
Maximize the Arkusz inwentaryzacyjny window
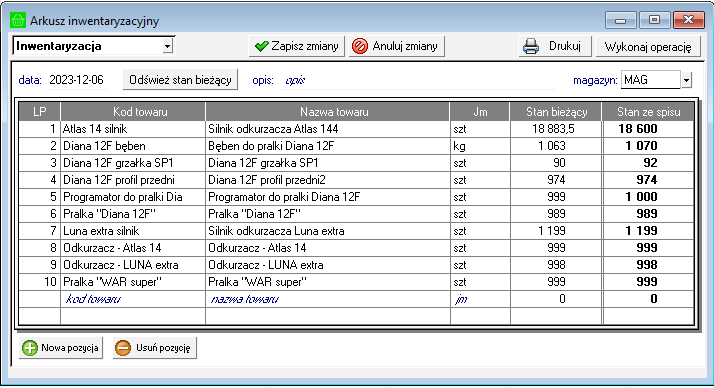tap(654, 20)
